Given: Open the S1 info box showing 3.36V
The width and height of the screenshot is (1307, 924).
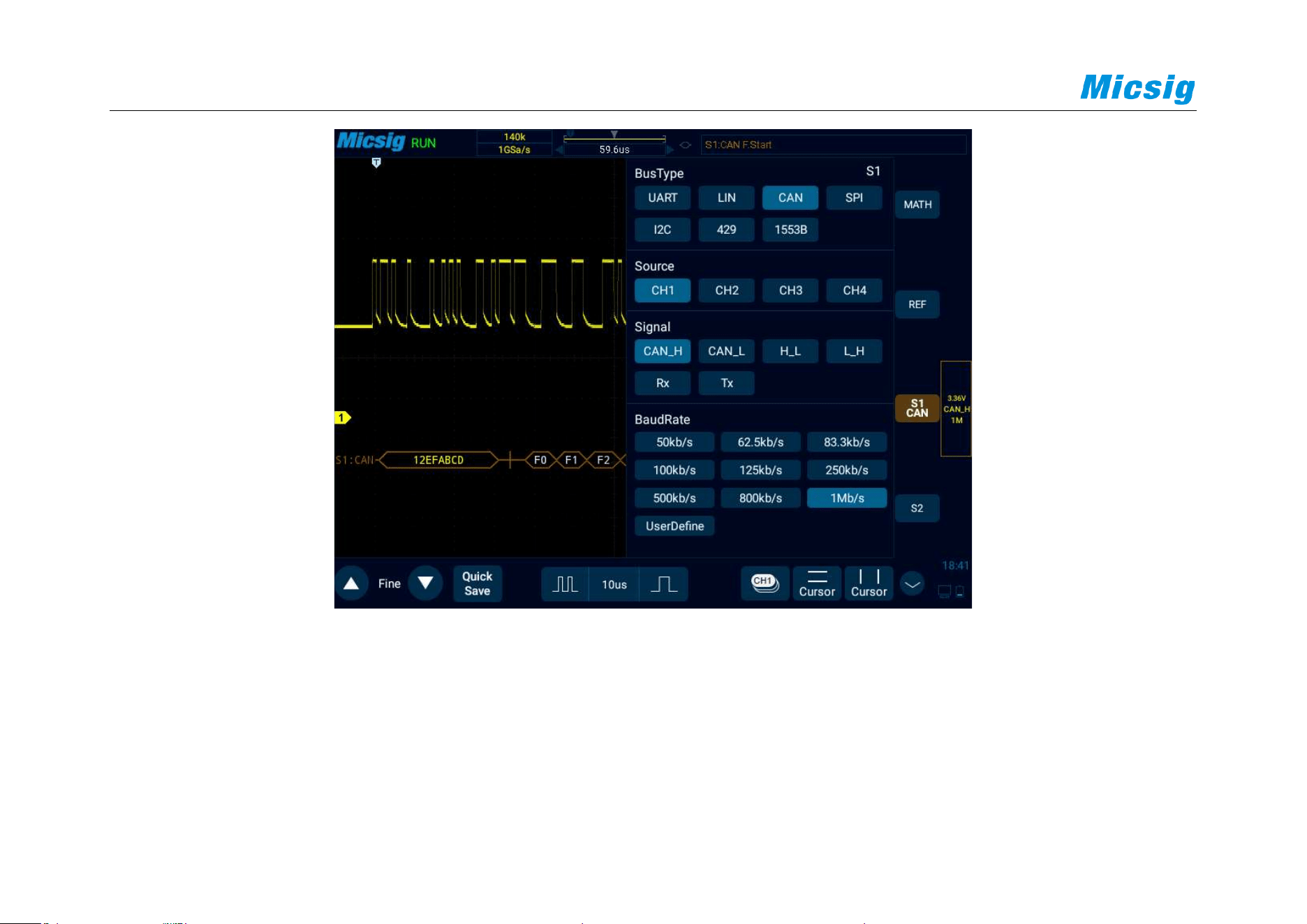Looking at the screenshot, I should point(956,409).
